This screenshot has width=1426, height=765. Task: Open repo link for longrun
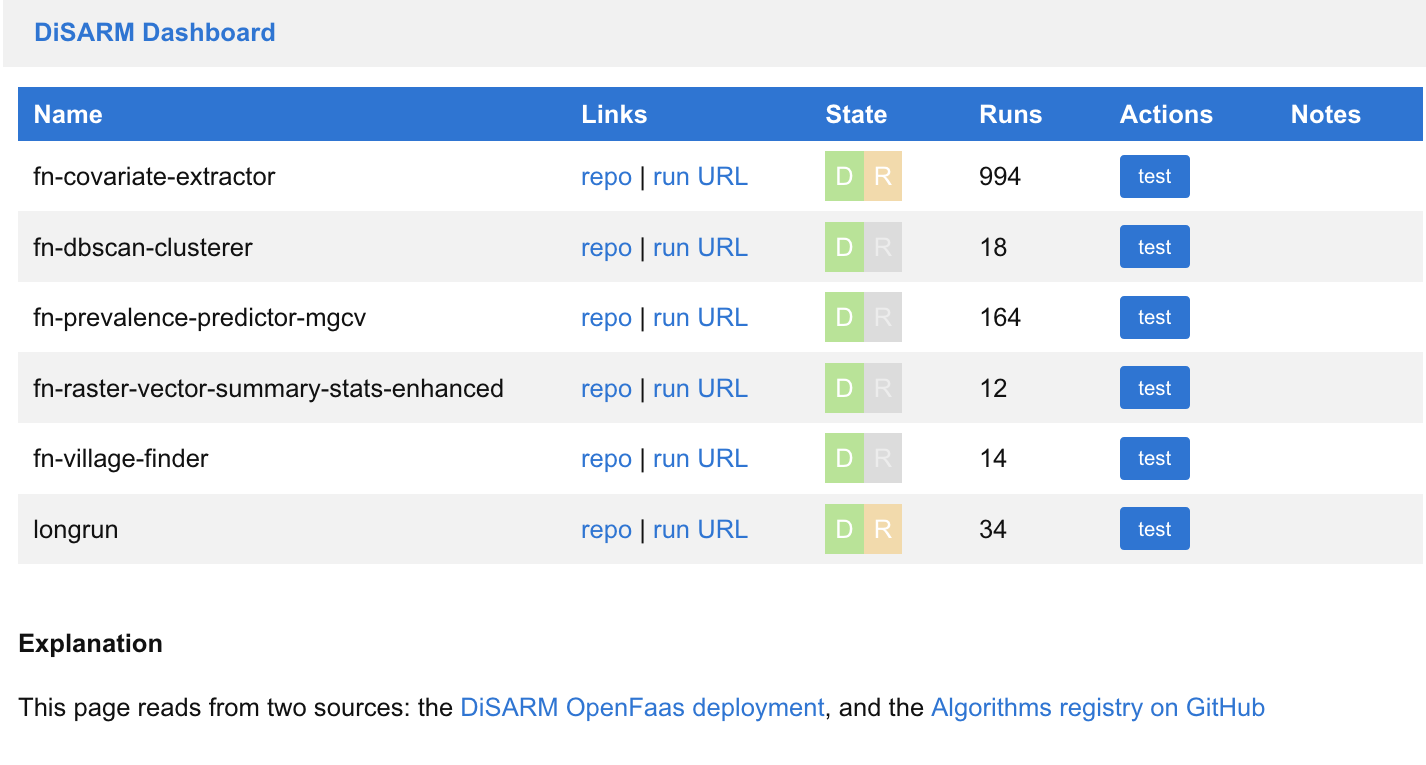(606, 529)
